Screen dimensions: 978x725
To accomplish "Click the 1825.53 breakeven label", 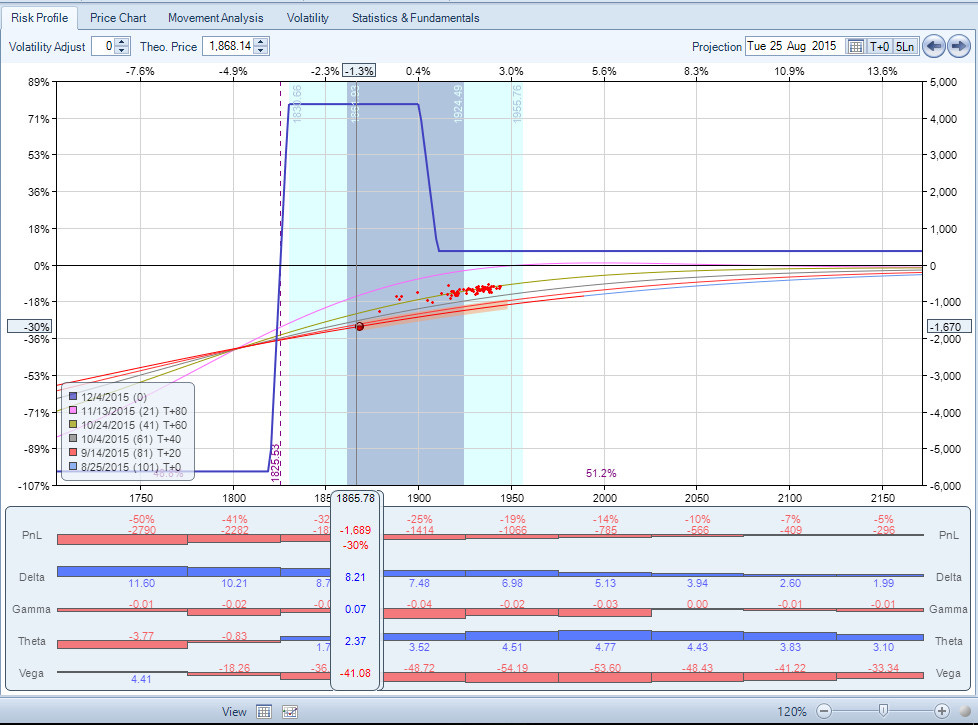I will tap(276, 462).
